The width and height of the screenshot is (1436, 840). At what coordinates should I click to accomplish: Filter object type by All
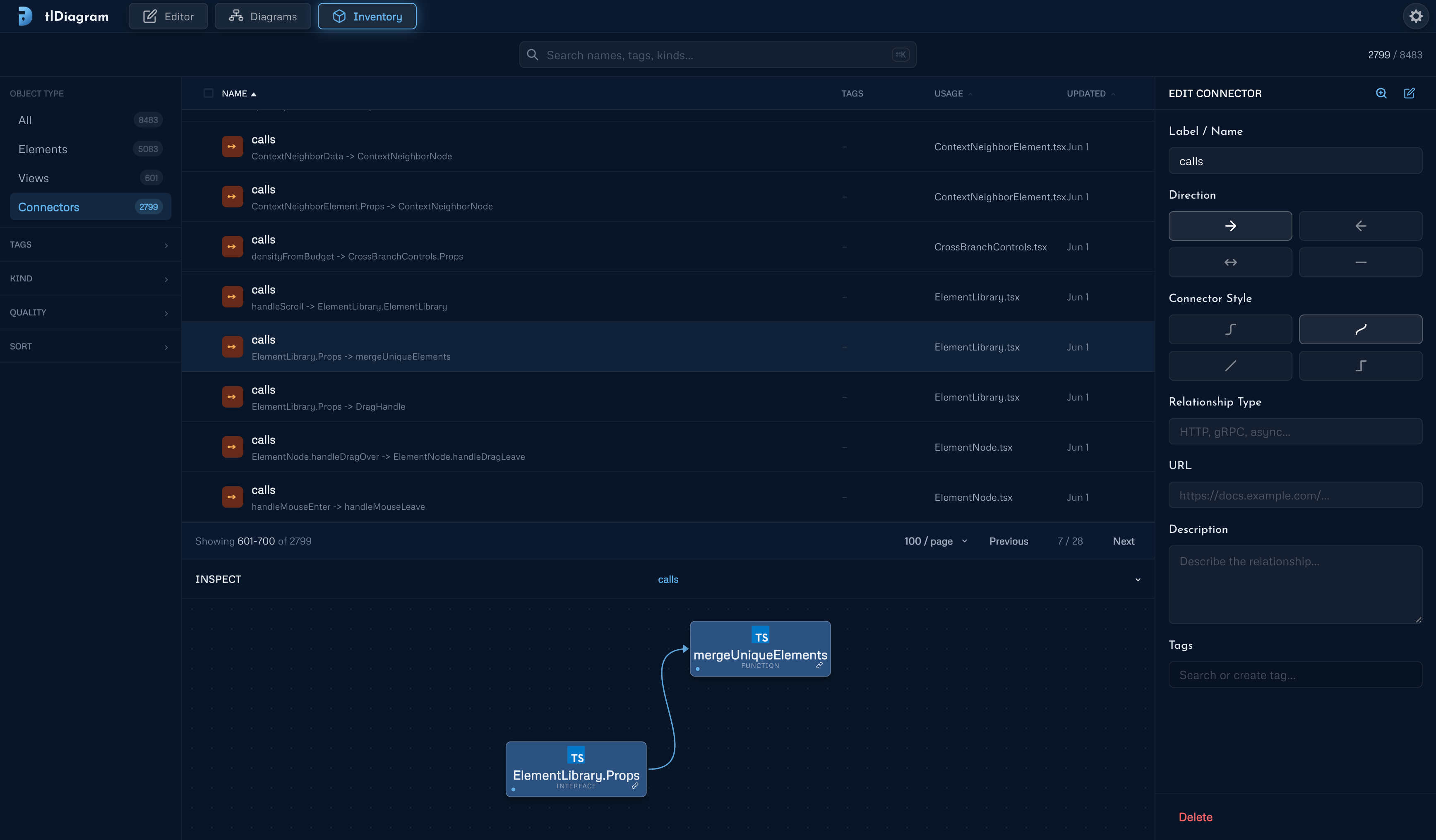(91, 120)
